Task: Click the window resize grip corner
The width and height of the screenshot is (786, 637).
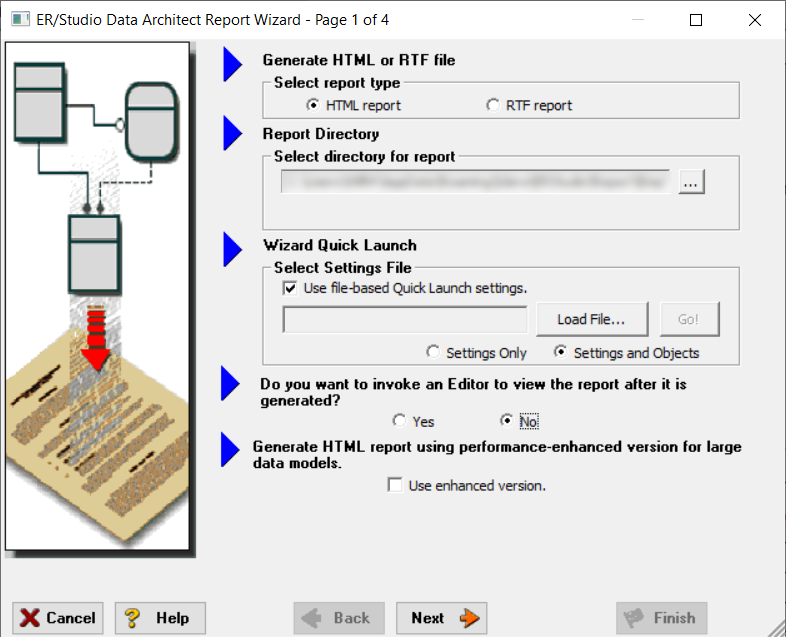Action: [776, 628]
